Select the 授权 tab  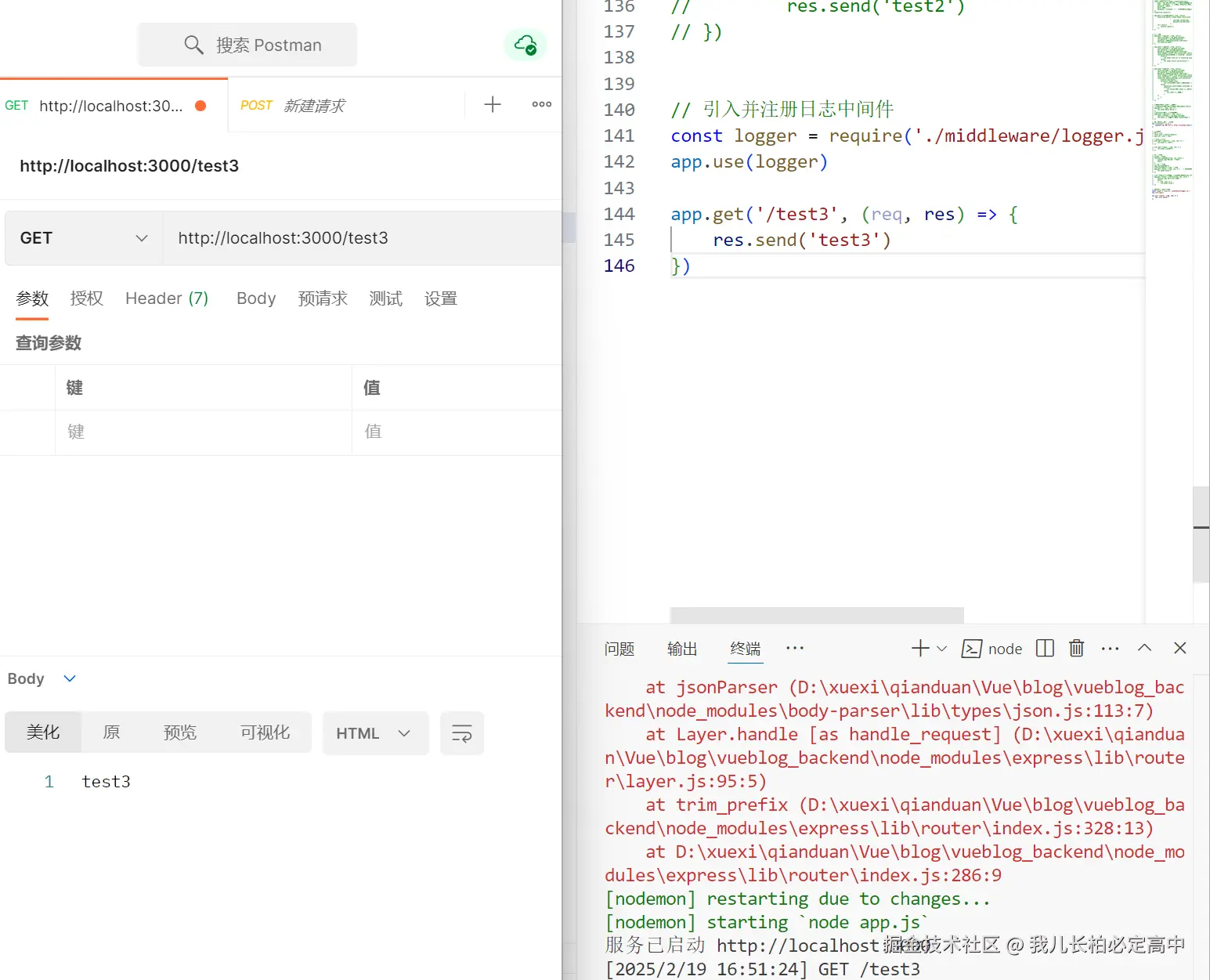point(86,298)
